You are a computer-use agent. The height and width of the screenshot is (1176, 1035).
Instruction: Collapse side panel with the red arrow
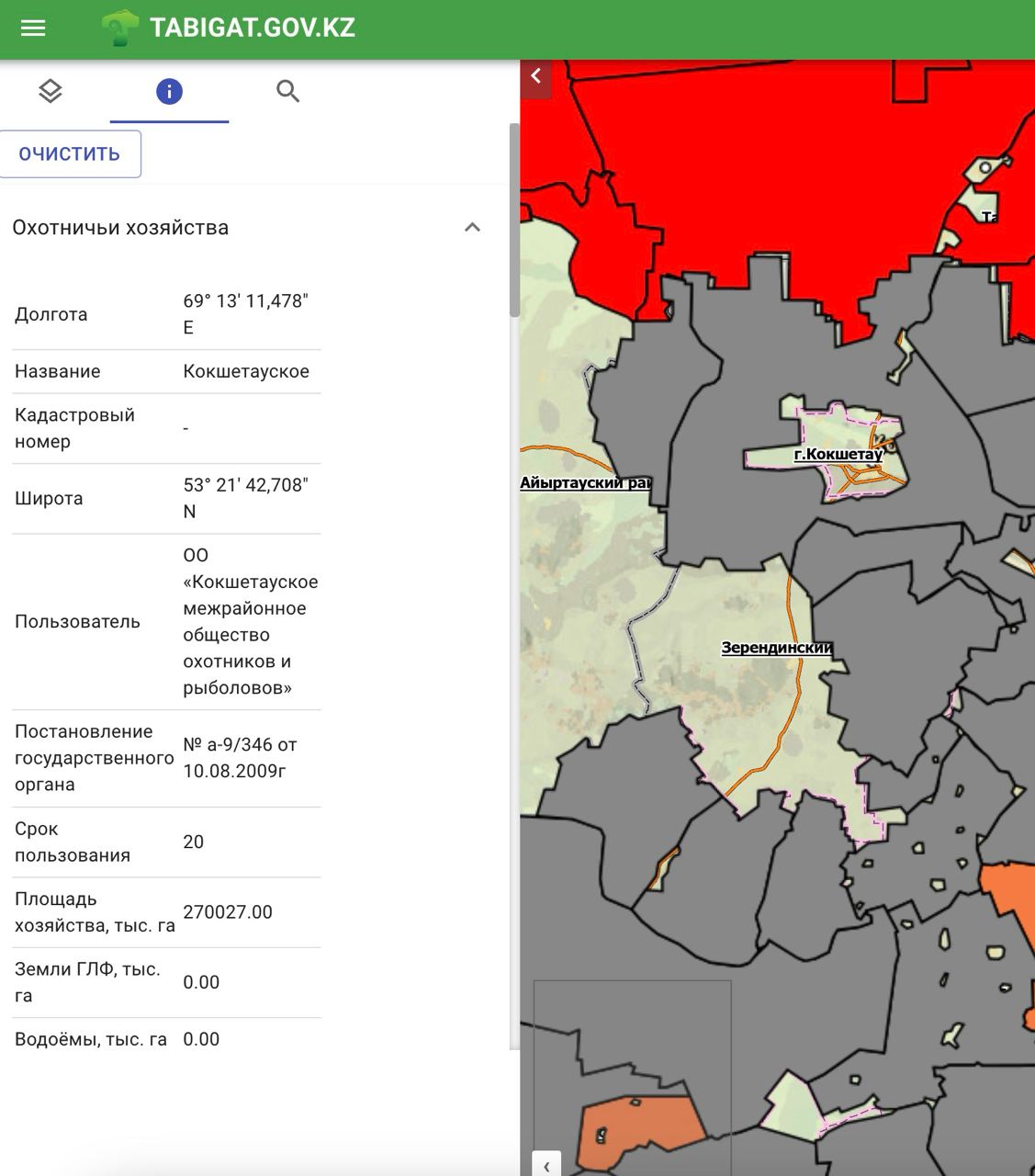[536, 77]
